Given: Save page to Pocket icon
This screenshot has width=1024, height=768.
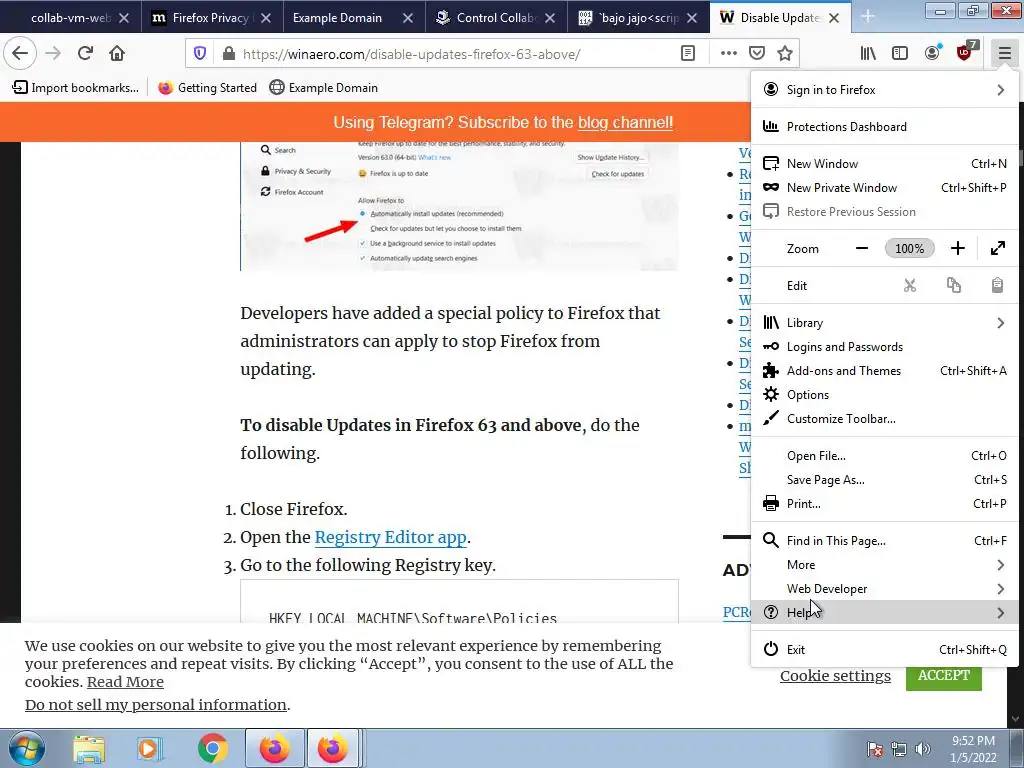Looking at the screenshot, I should [757, 54].
